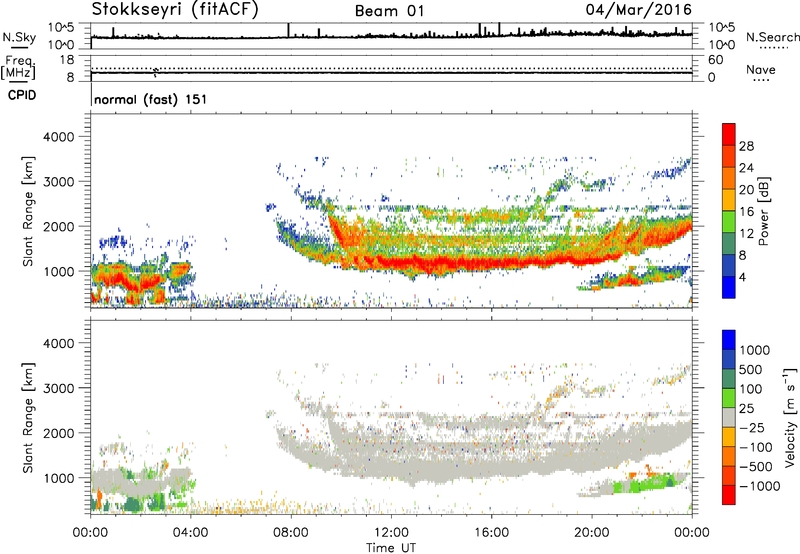Image resolution: width=800 pixels, height=554 pixels.
Task: Click the "08:00" time axis tick label
Action: pyautogui.click(x=291, y=533)
